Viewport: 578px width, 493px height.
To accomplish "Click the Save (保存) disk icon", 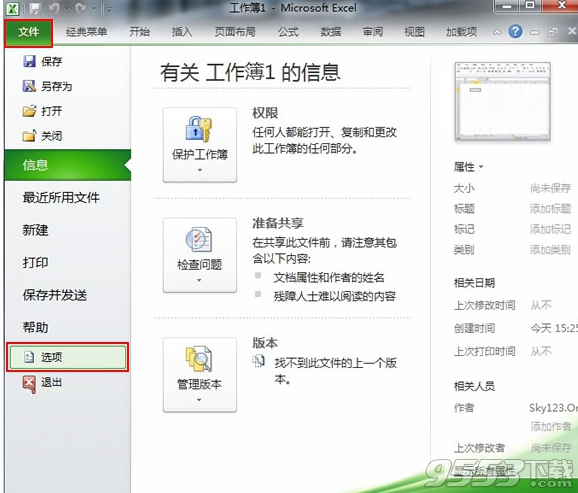I will (x=29, y=61).
